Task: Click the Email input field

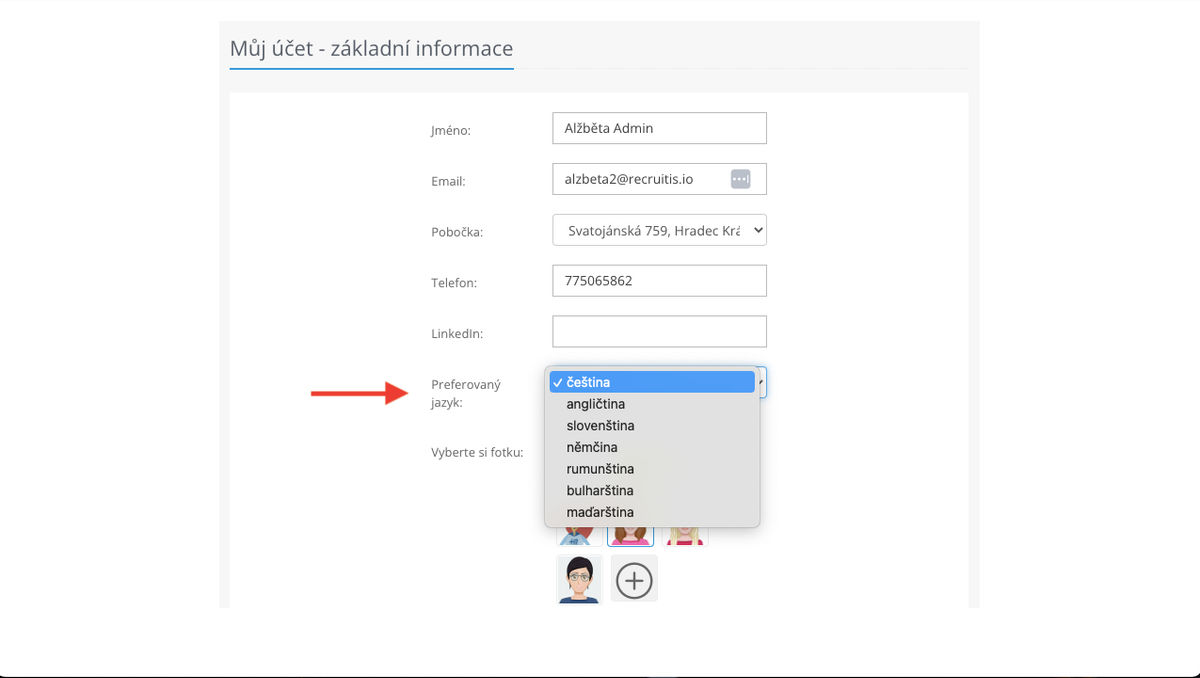Action: (x=659, y=179)
